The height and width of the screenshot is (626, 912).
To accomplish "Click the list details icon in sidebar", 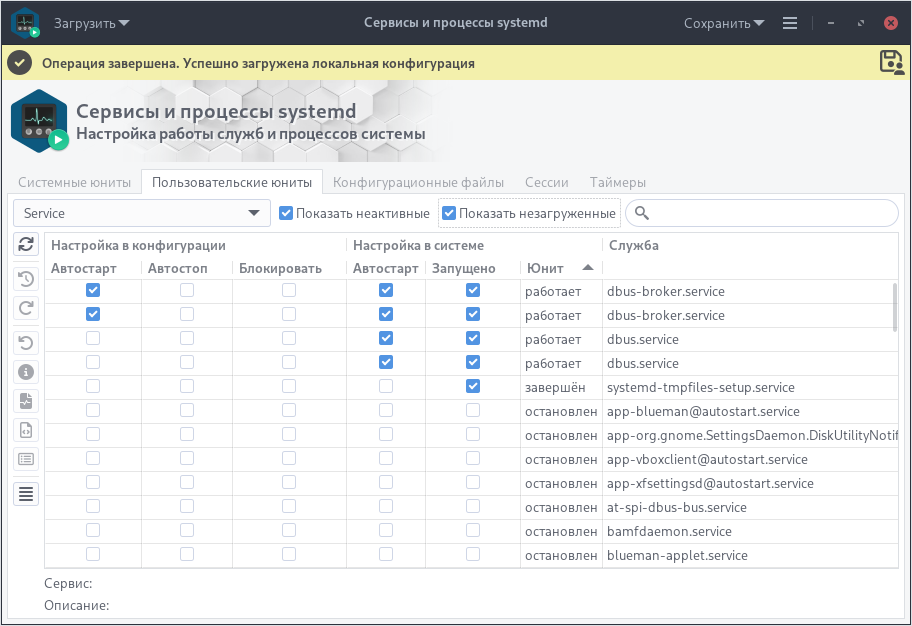I will click(27, 459).
